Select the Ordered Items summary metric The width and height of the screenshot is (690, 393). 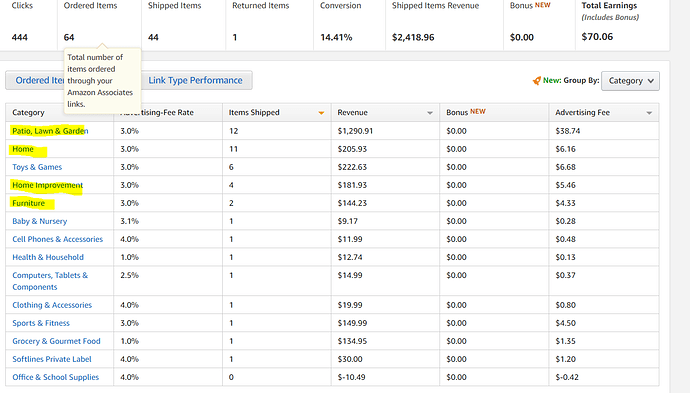(99, 24)
